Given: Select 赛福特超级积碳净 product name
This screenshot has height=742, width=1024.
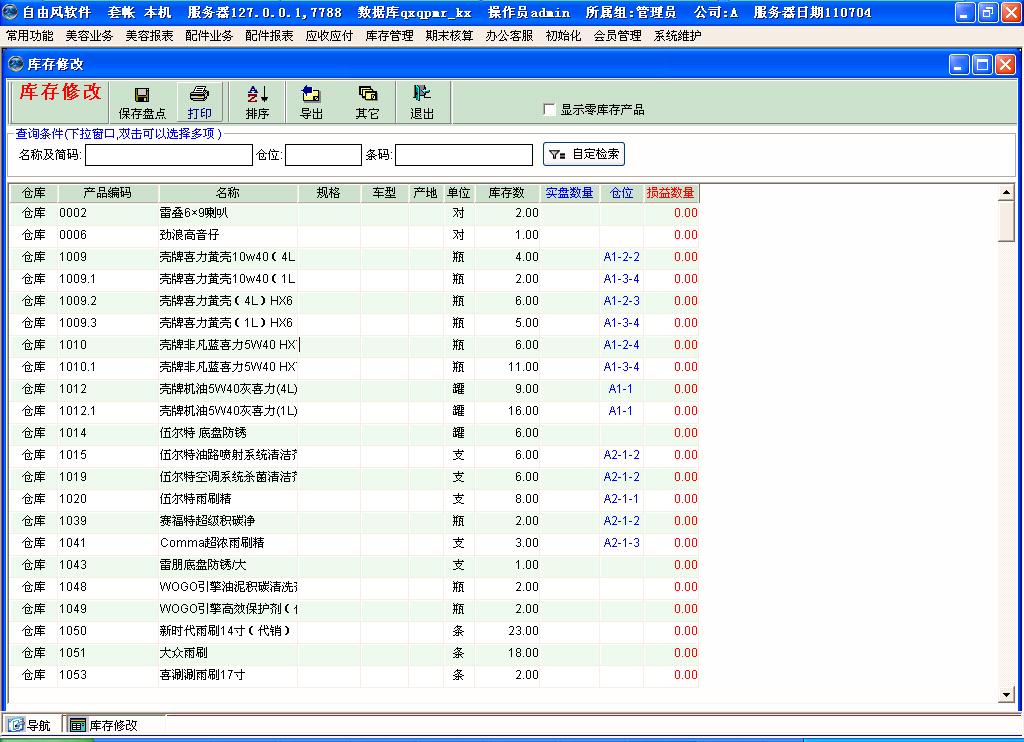Looking at the screenshot, I should point(208,521).
